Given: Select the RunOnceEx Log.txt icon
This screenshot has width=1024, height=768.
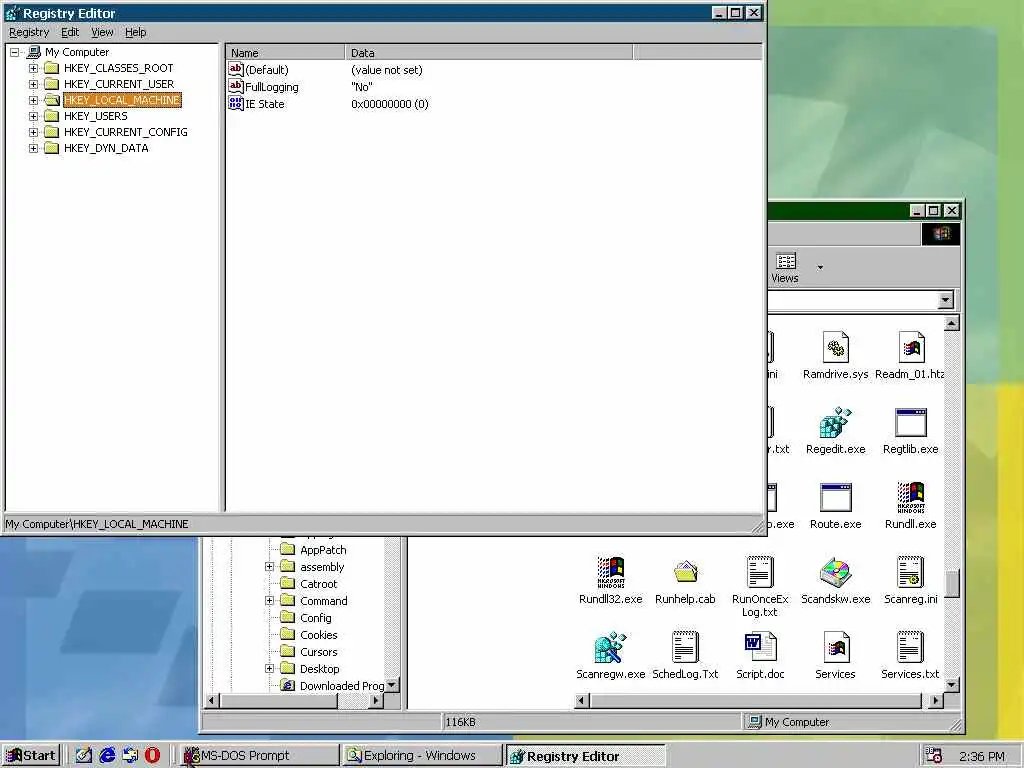Looking at the screenshot, I should click(760, 572).
